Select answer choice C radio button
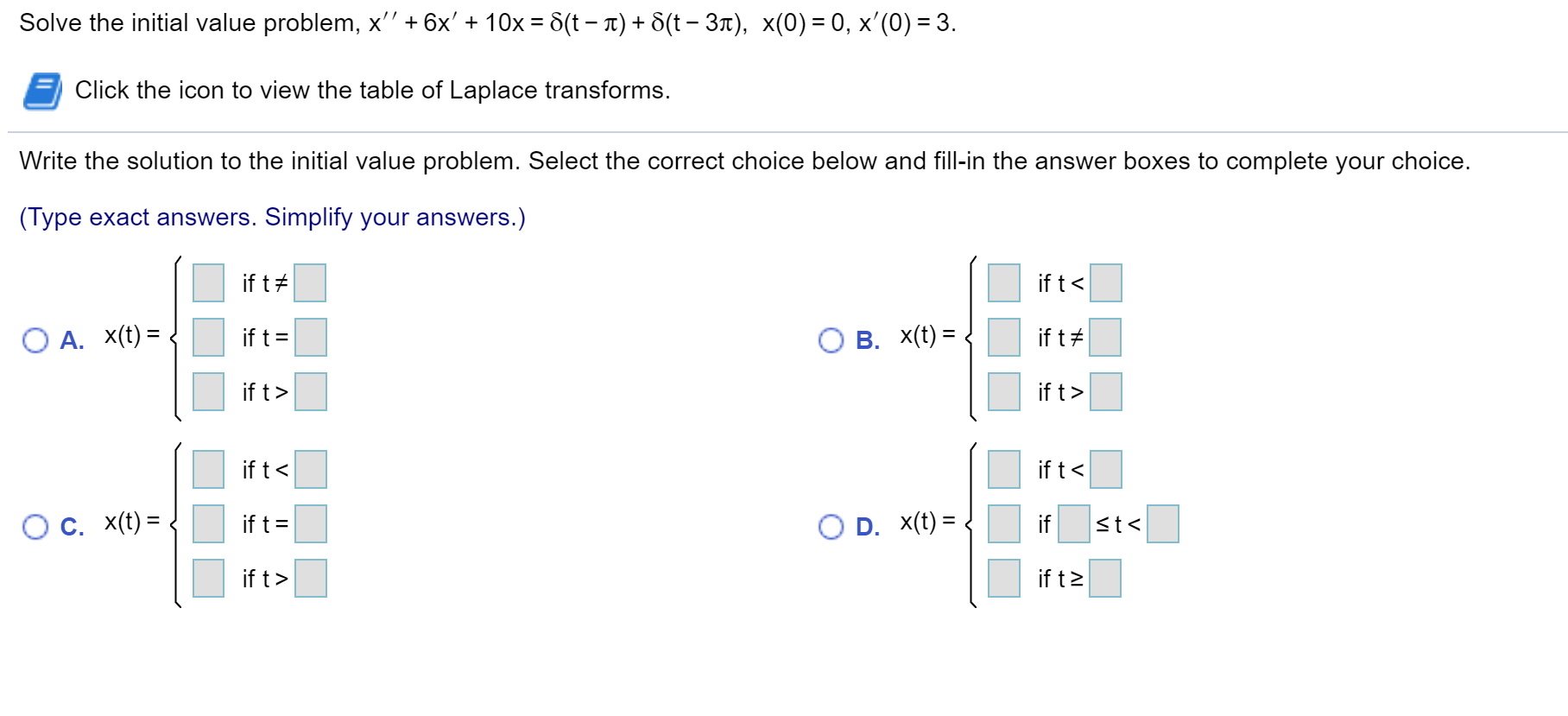1568x716 pixels. [x=35, y=527]
